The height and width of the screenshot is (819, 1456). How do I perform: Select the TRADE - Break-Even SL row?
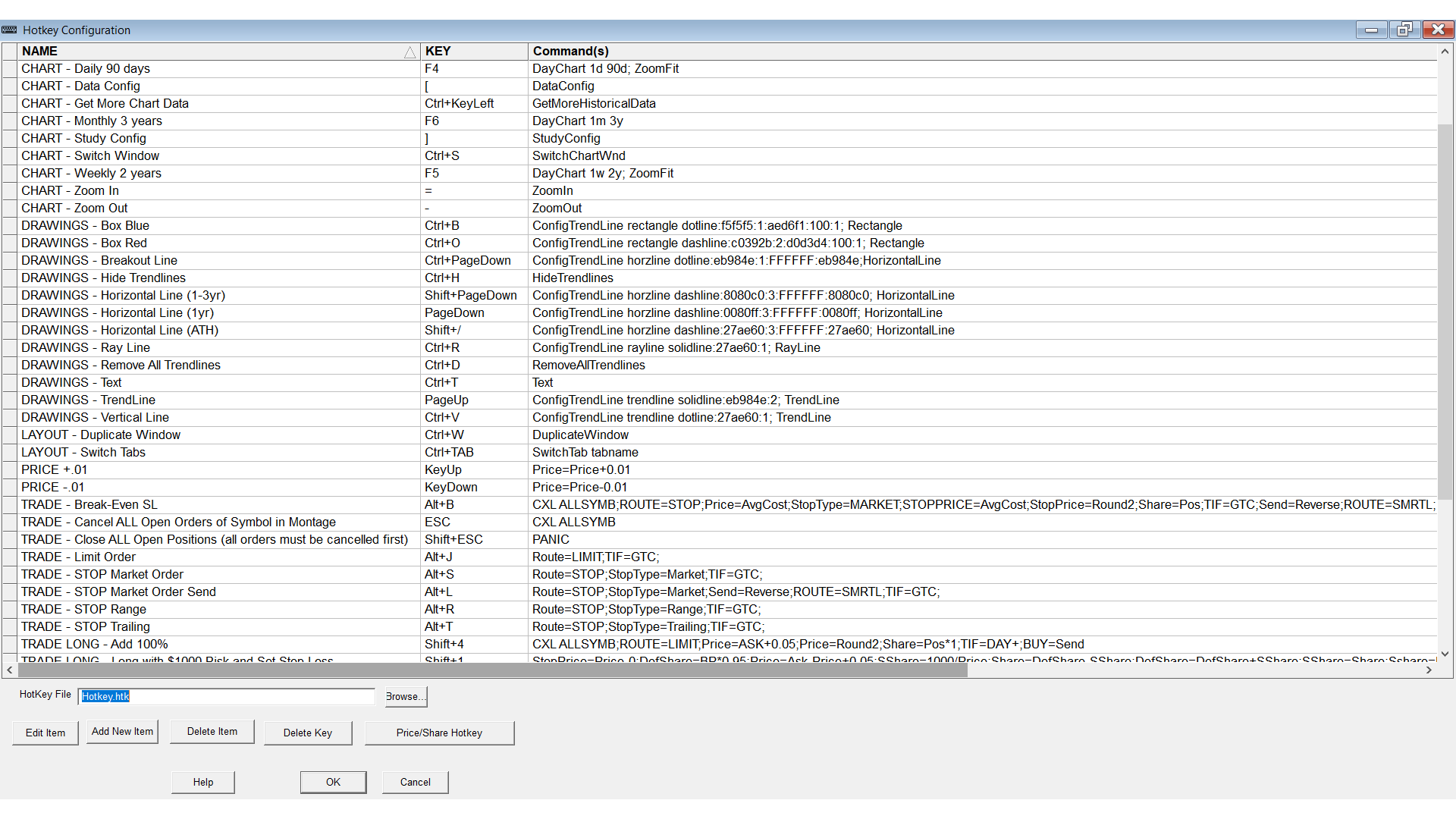[x=89, y=504]
